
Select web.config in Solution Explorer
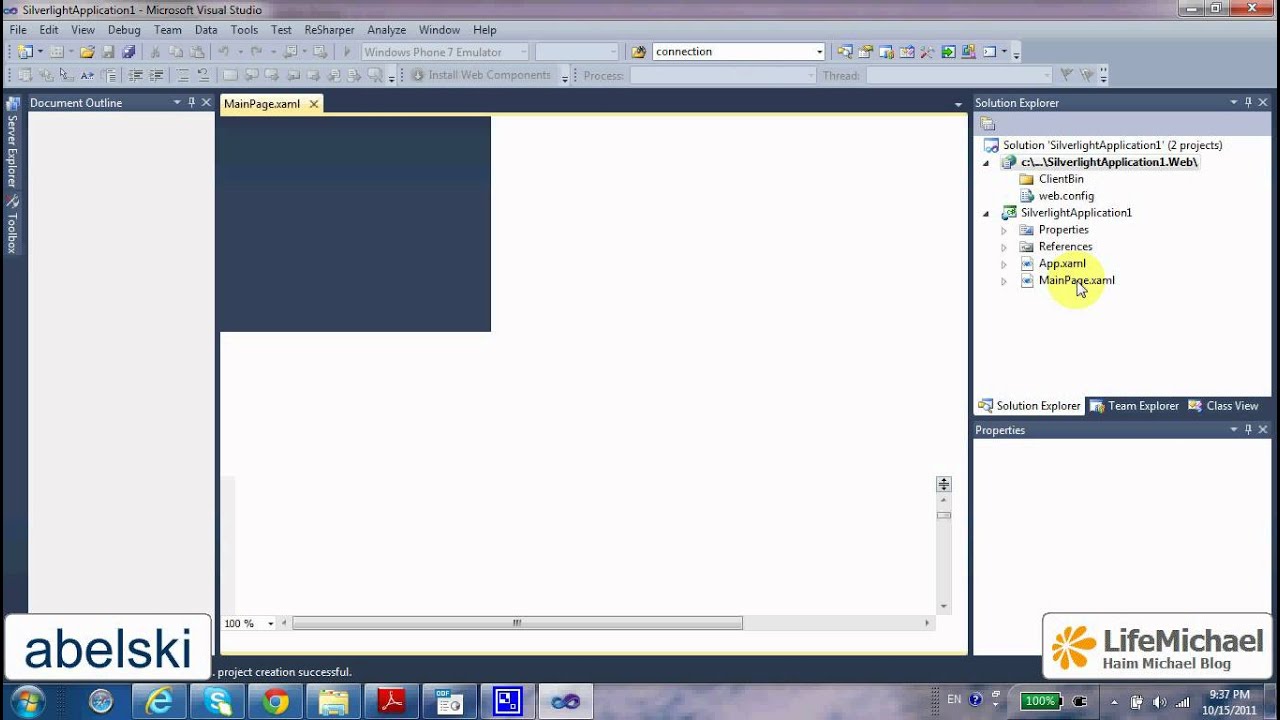point(1066,196)
